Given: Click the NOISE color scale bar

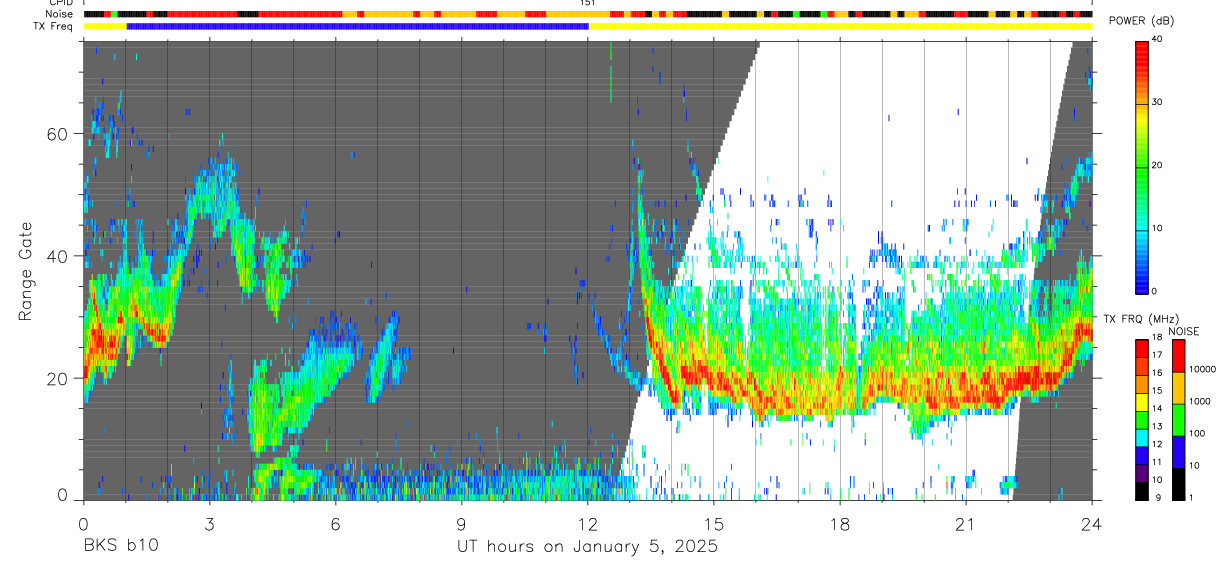Looking at the screenshot, I should (1178, 419).
